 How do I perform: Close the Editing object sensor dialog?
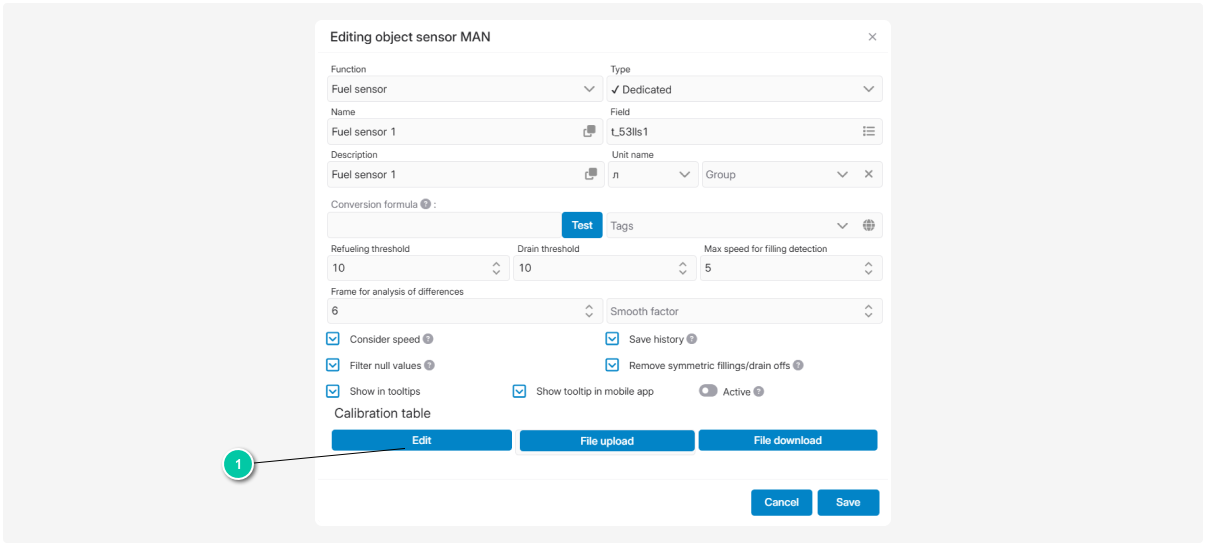pos(872,37)
